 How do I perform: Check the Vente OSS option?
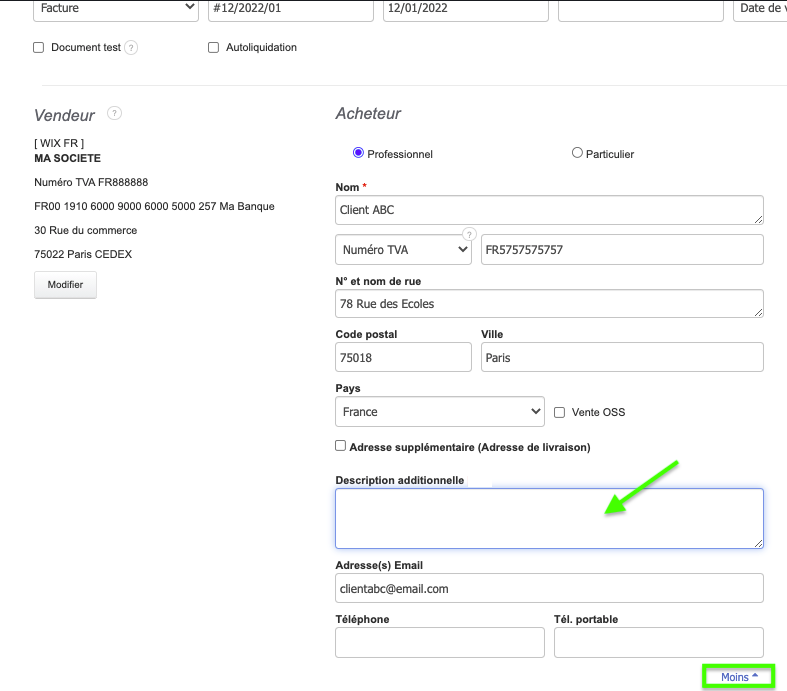click(x=559, y=412)
